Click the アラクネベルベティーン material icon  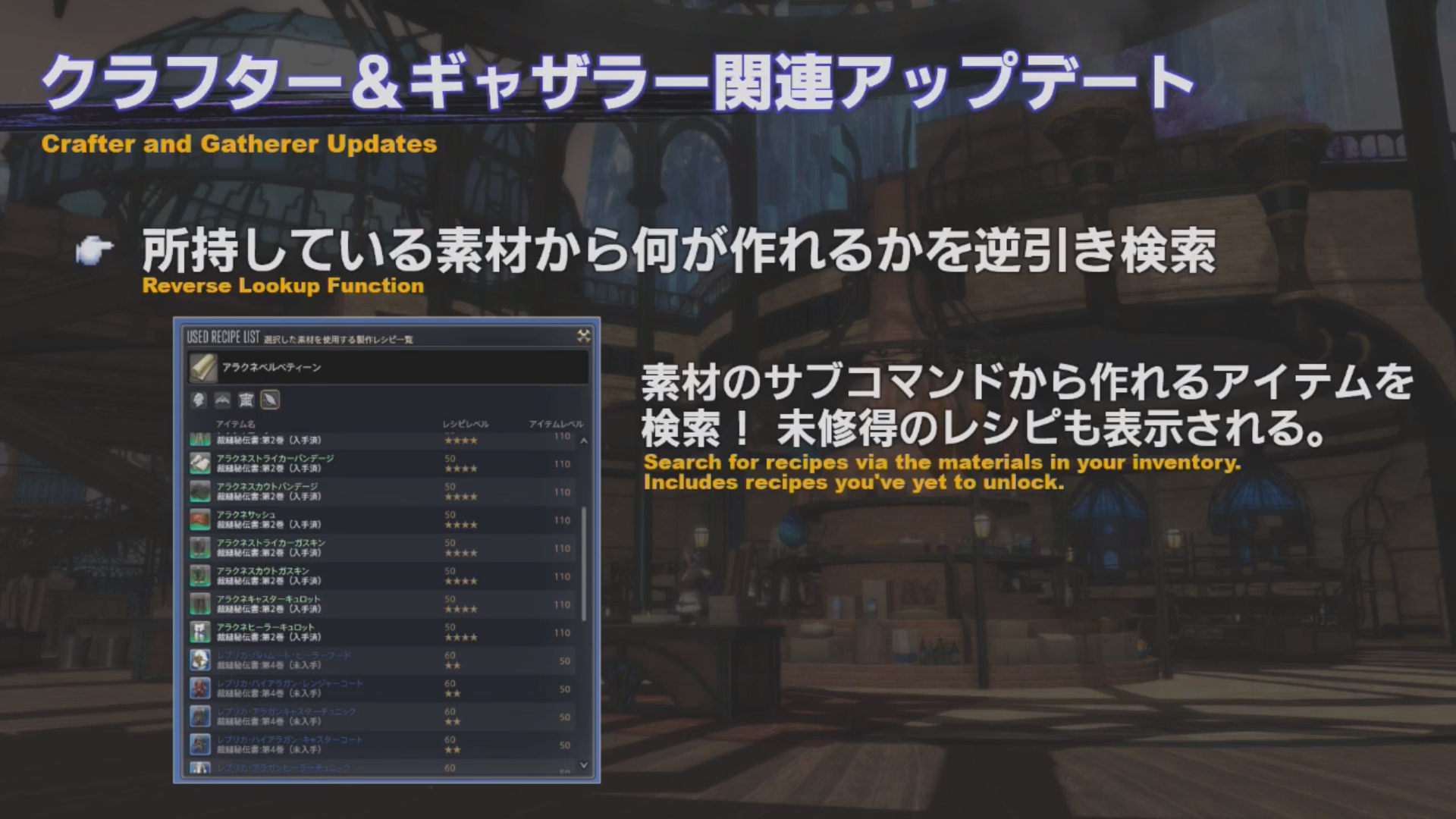click(x=203, y=368)
